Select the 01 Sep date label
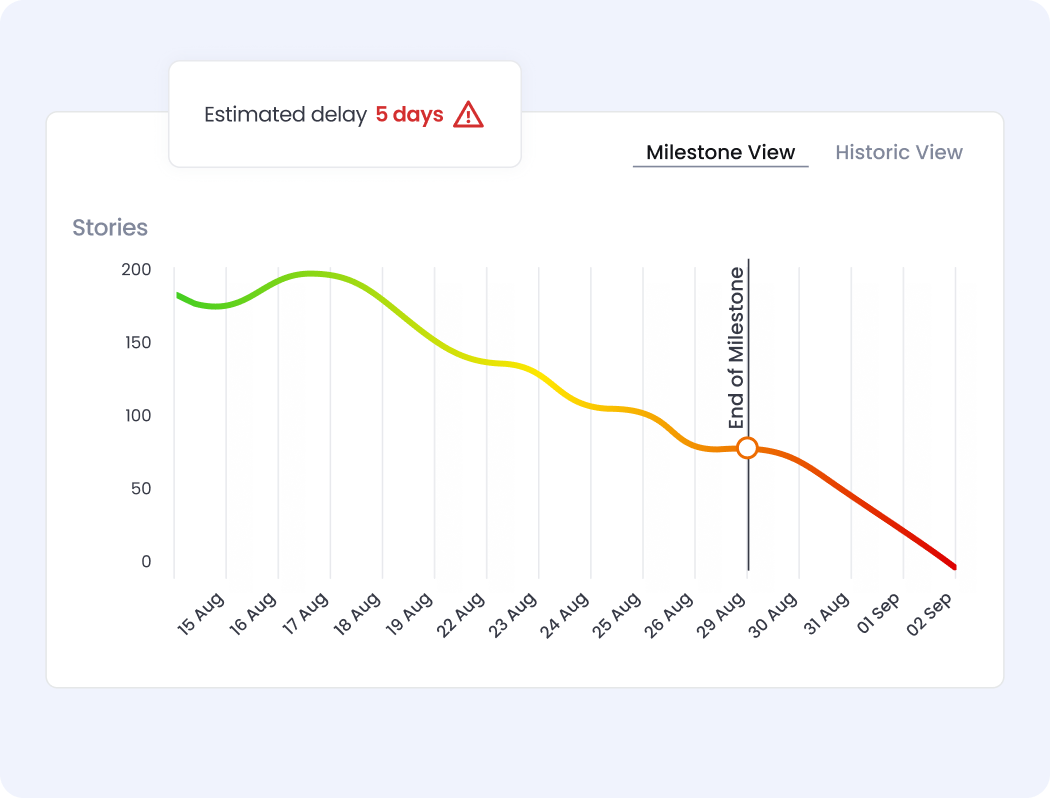Viewport: 1050px width, 798px height. [878, 613]
